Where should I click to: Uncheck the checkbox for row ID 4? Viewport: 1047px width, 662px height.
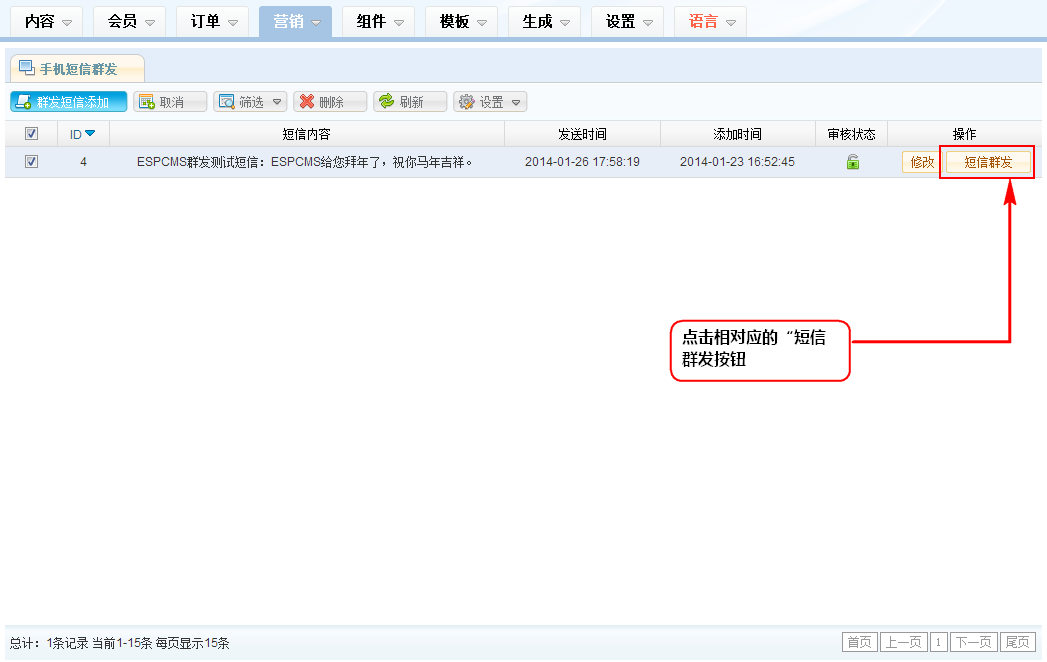pyautogui.click(x=31, y=162)
